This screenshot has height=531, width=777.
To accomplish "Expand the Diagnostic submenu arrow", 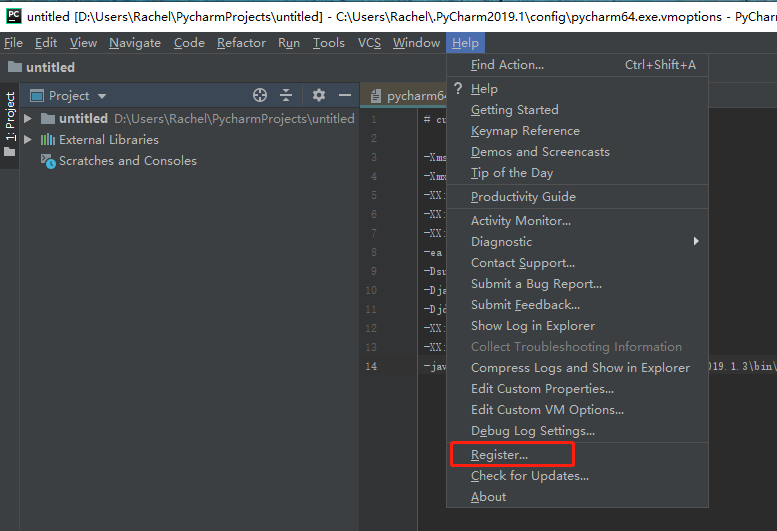I will (696, 241).
